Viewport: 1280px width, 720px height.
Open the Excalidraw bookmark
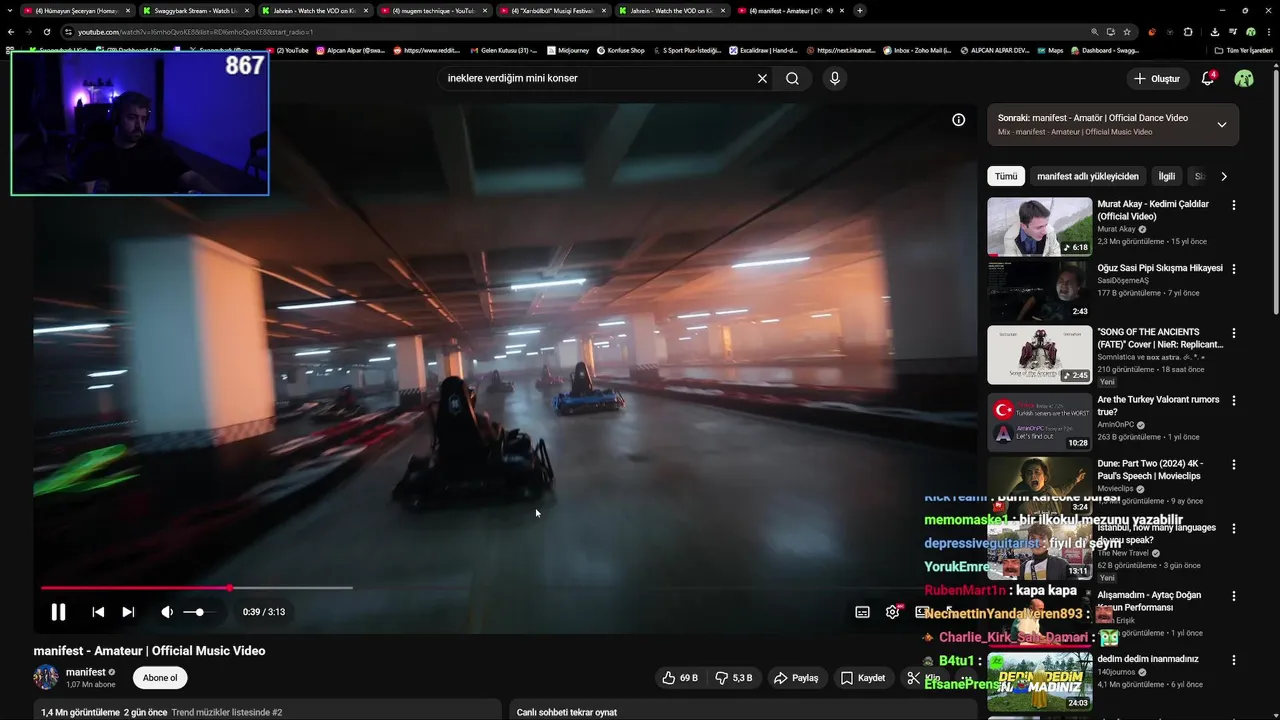click(x=763, y=50)
